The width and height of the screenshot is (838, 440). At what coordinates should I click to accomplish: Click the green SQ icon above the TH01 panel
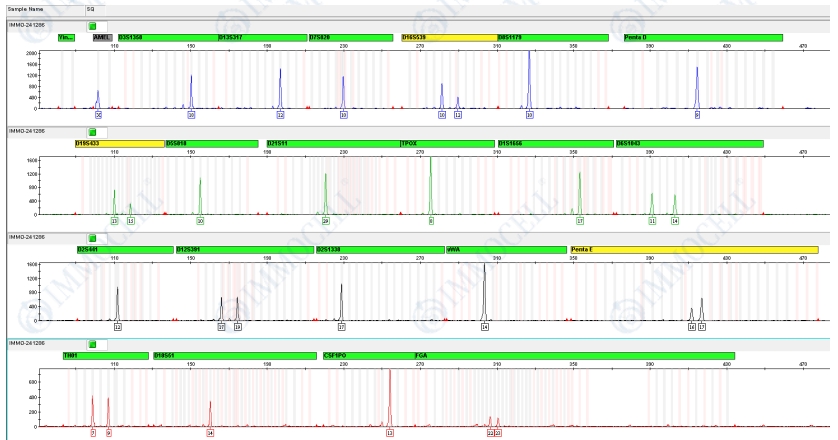92,344
